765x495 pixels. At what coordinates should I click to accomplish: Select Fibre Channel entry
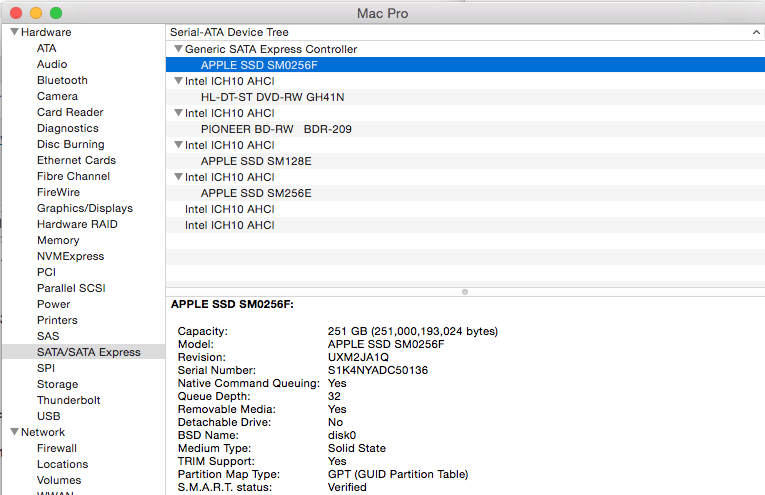(73, 176)
